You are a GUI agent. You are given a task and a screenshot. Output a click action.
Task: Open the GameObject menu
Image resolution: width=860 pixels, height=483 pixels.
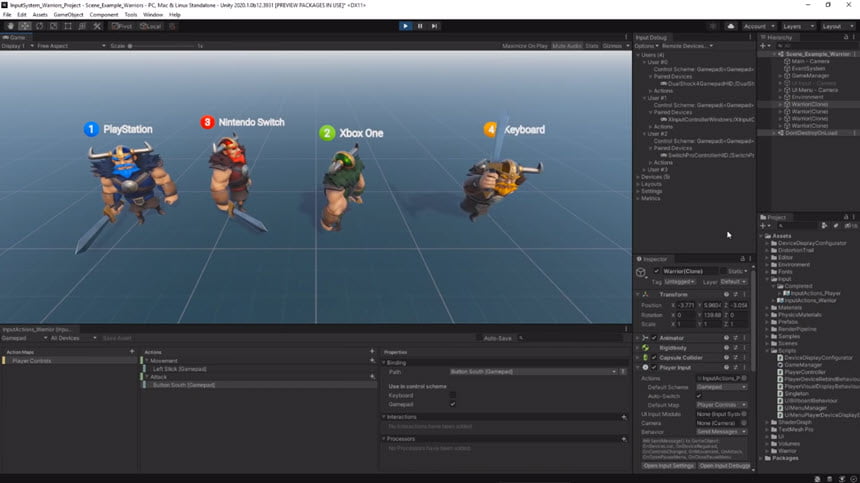click(x=69, y=15)
